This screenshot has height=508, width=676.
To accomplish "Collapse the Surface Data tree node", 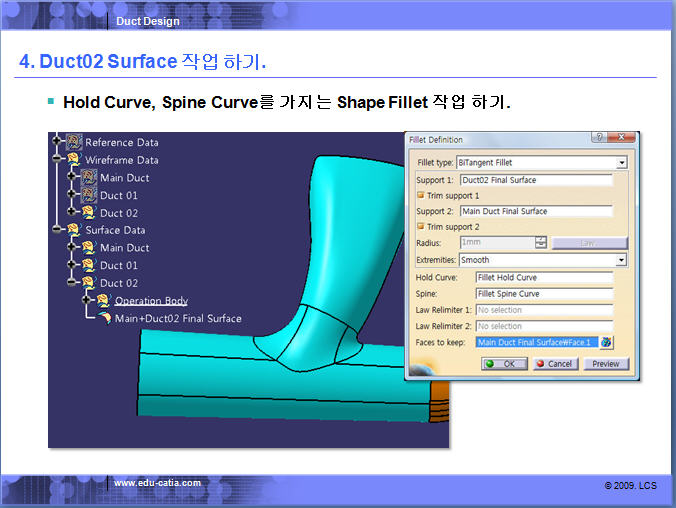I will click(x=57, y=230).
